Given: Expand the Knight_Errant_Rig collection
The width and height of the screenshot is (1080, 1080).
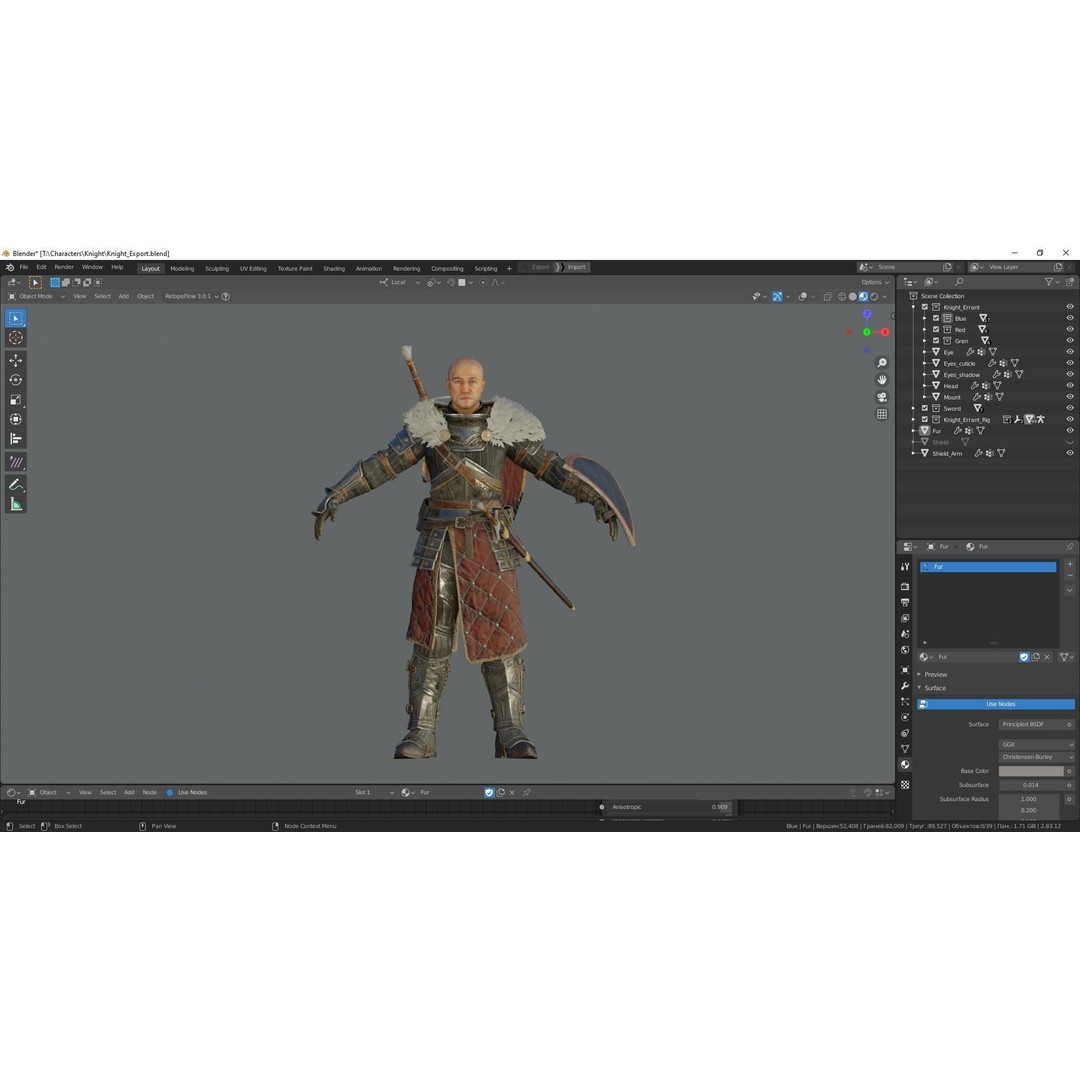Looking at the screenshot, I should 914,419.
